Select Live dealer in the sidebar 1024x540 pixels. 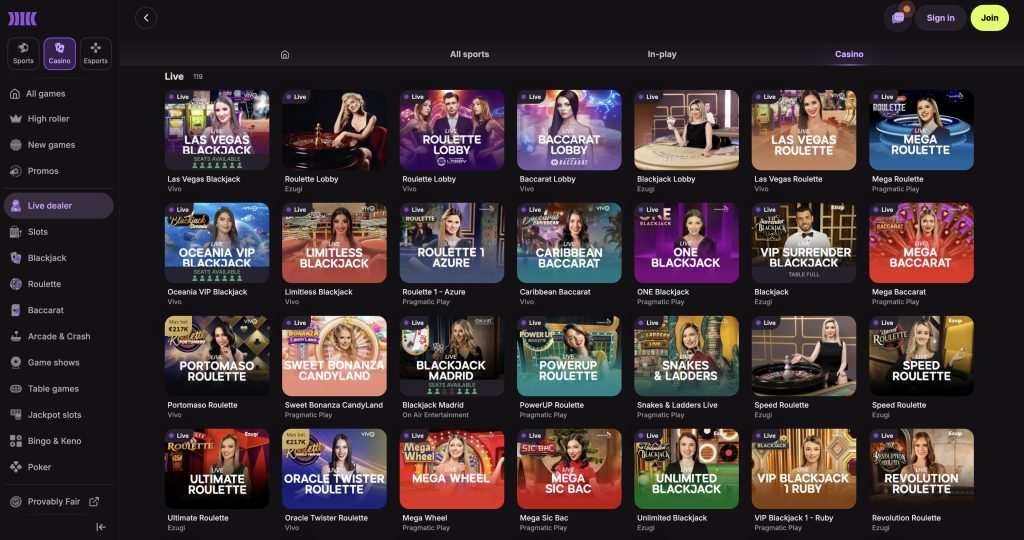click(x=58, y=206)
